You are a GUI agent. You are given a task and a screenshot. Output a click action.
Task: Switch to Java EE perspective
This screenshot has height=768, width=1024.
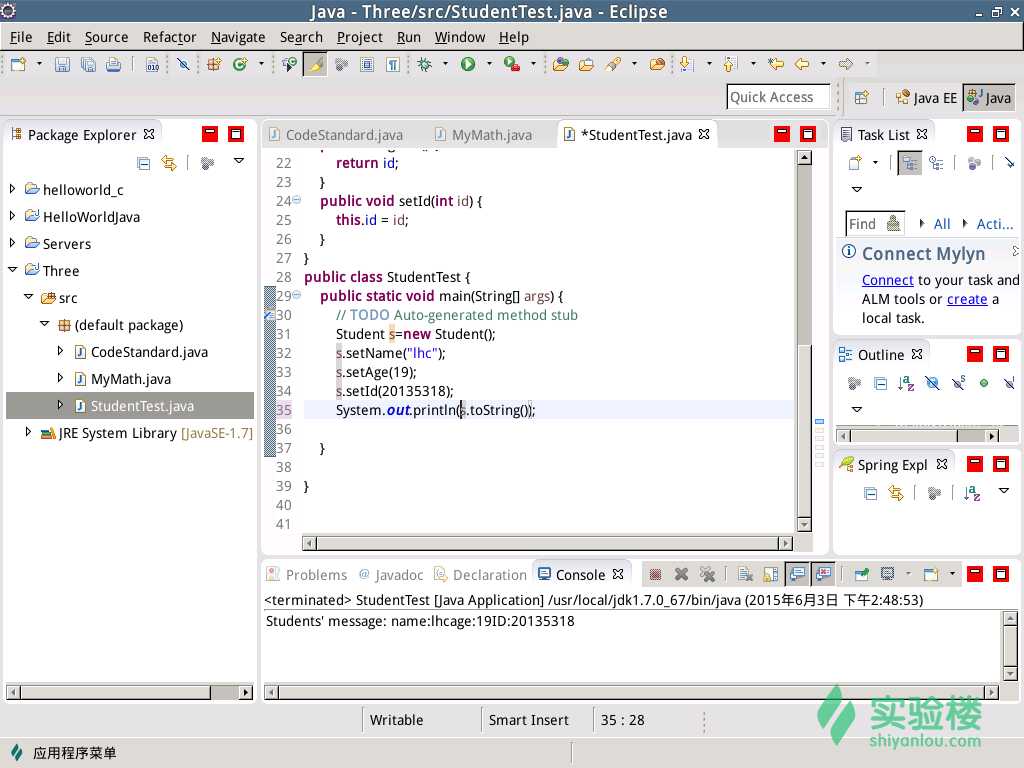click(925, 98)
